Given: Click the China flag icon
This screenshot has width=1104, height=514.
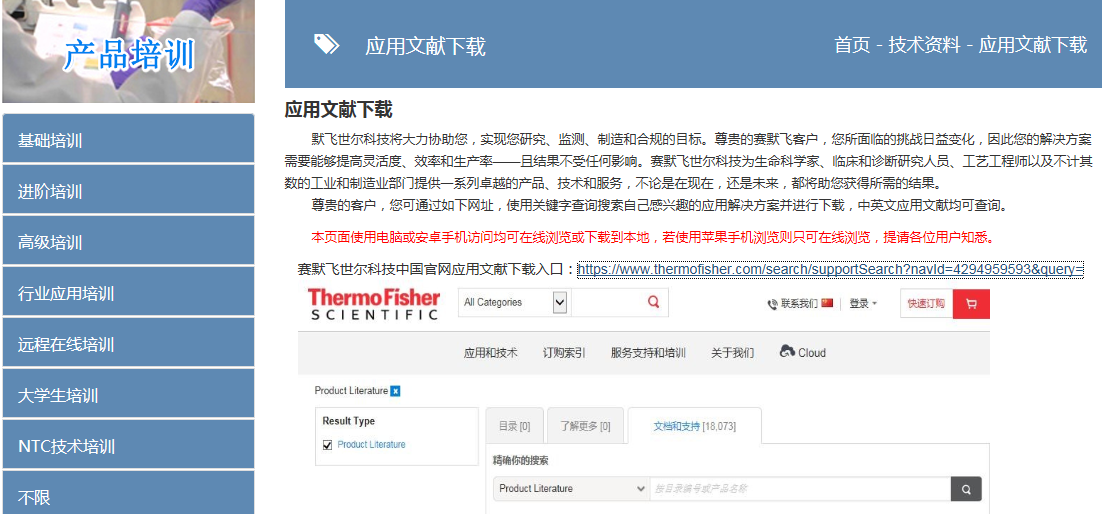Looking at the screenshot, I should coord(827,303).
